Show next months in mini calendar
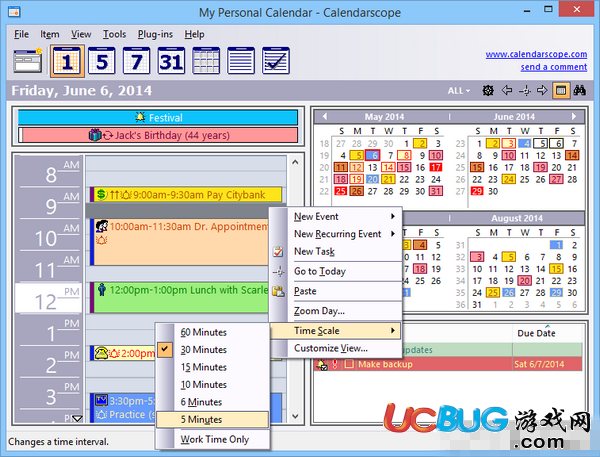 pyautogui.click(x=574, y=116)
